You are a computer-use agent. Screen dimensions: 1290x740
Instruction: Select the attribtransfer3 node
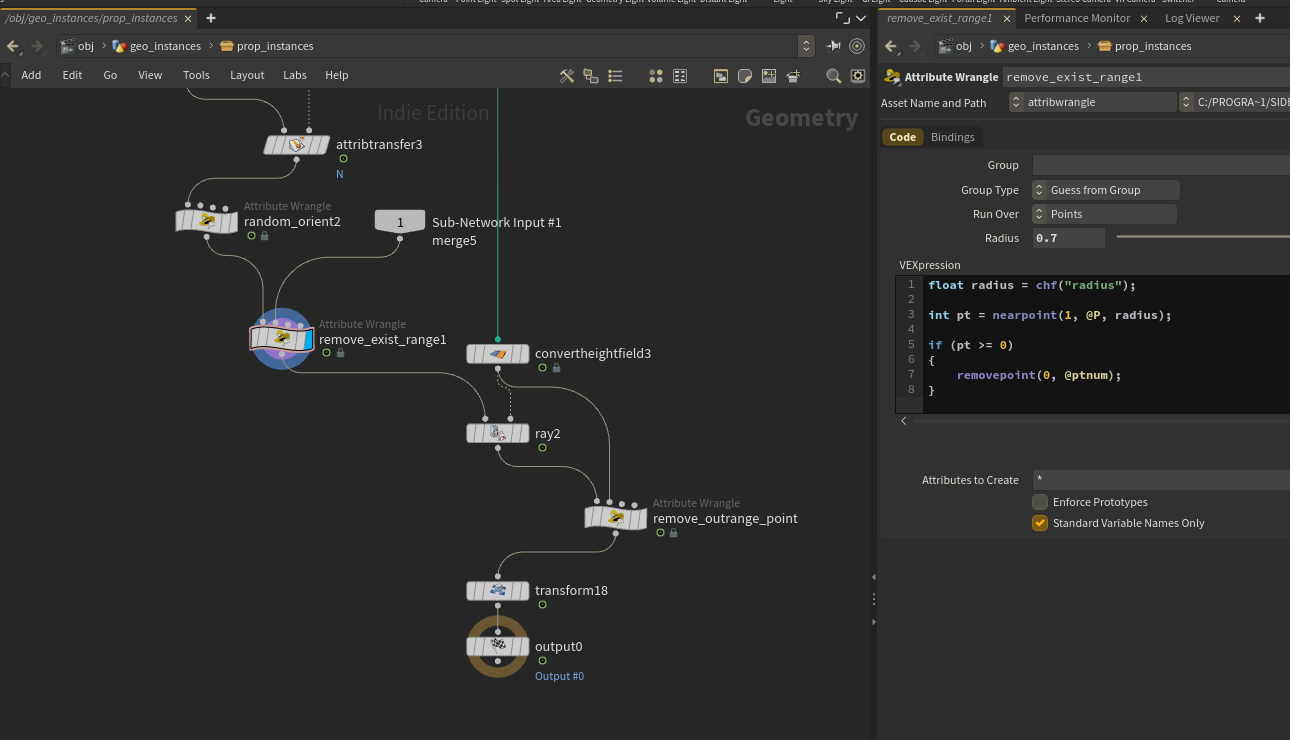(296, 145)
